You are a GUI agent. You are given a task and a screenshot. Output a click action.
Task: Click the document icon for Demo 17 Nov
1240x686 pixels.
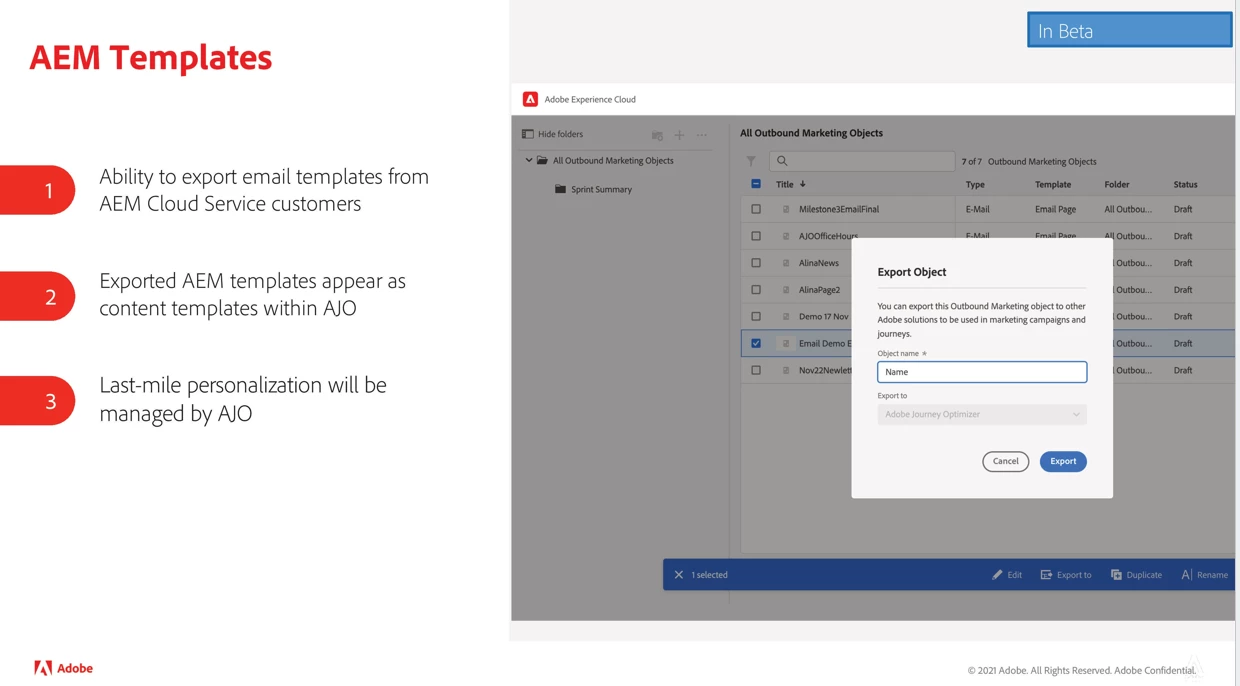click(x=786, y=316)
